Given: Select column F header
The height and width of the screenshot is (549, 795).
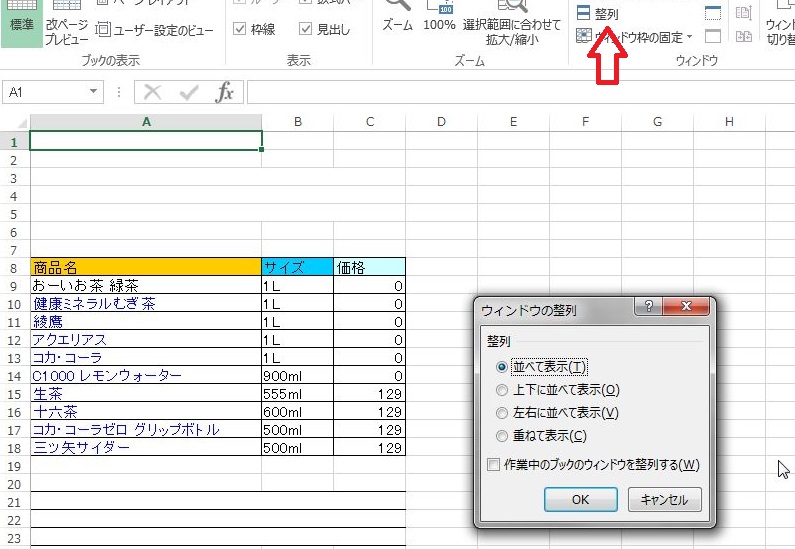Looking at the screenshot, I should coord(585,122).
